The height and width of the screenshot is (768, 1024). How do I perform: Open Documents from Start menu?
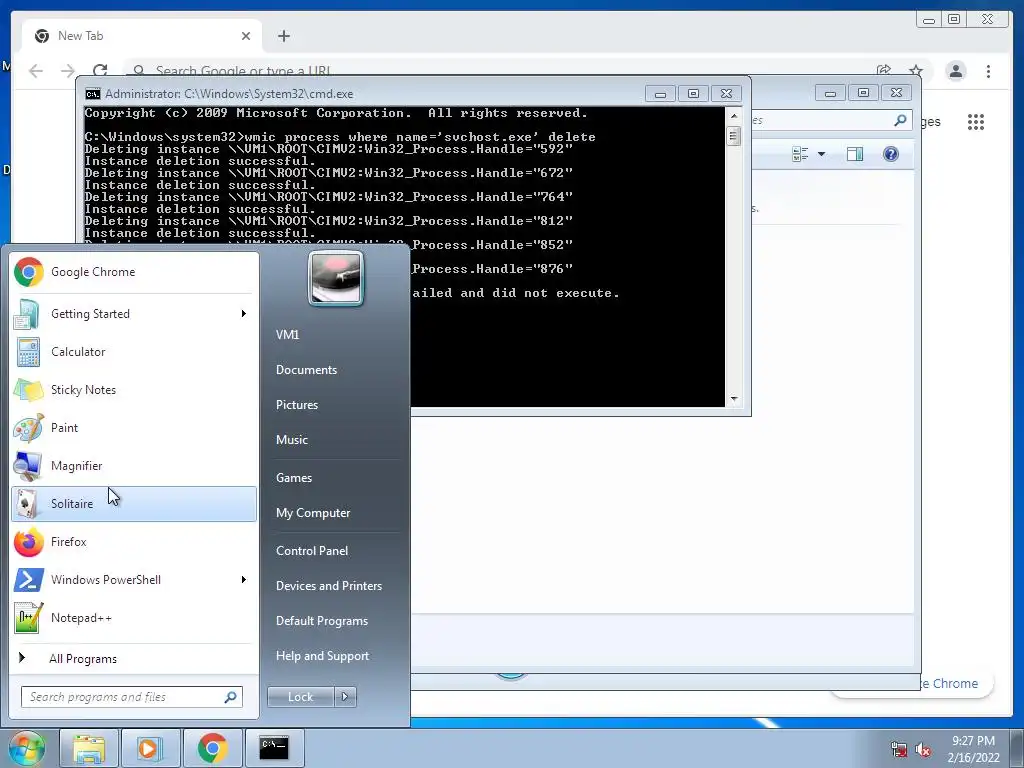(306, 370)
